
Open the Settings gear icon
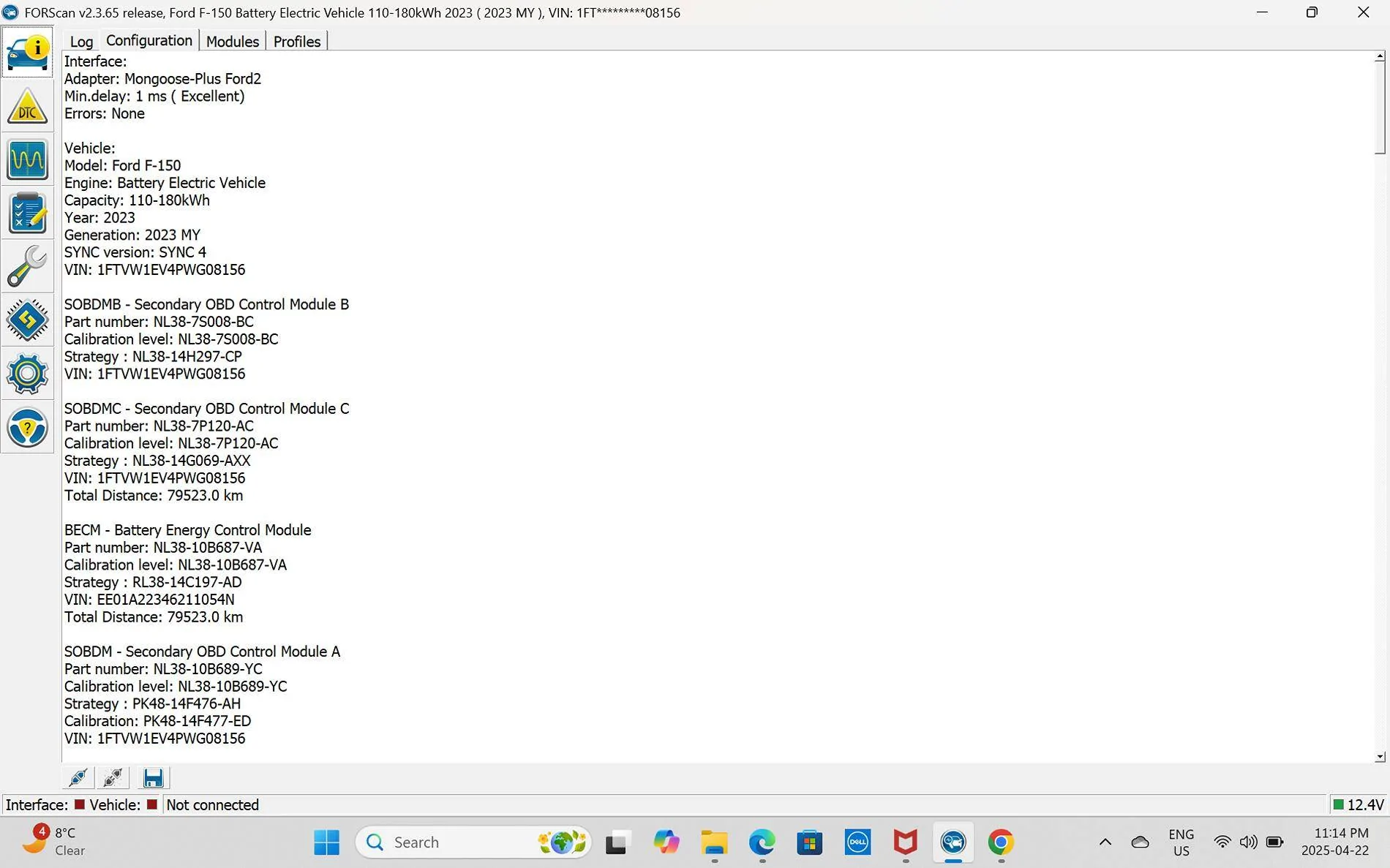pos(27,374)
